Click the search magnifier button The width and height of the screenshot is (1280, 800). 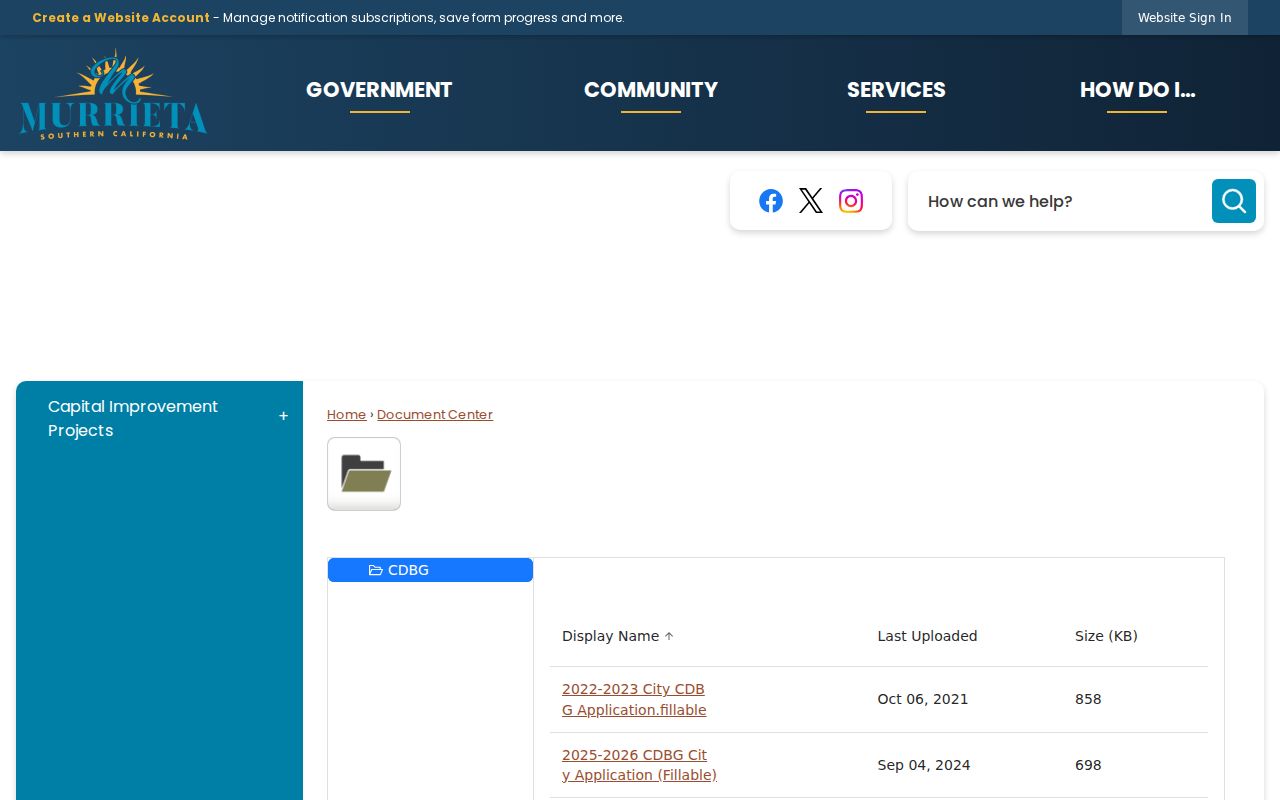(1234, 201)
